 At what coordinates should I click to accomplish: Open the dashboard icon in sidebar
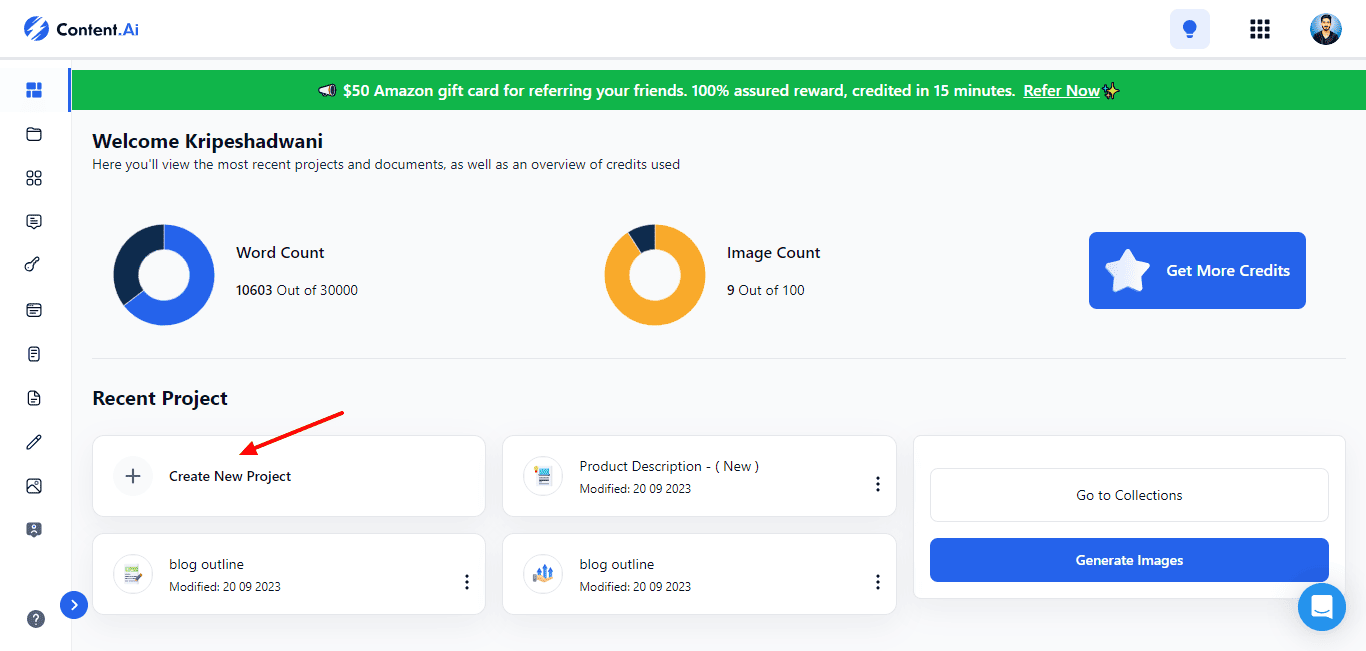(x=34, y=91)
